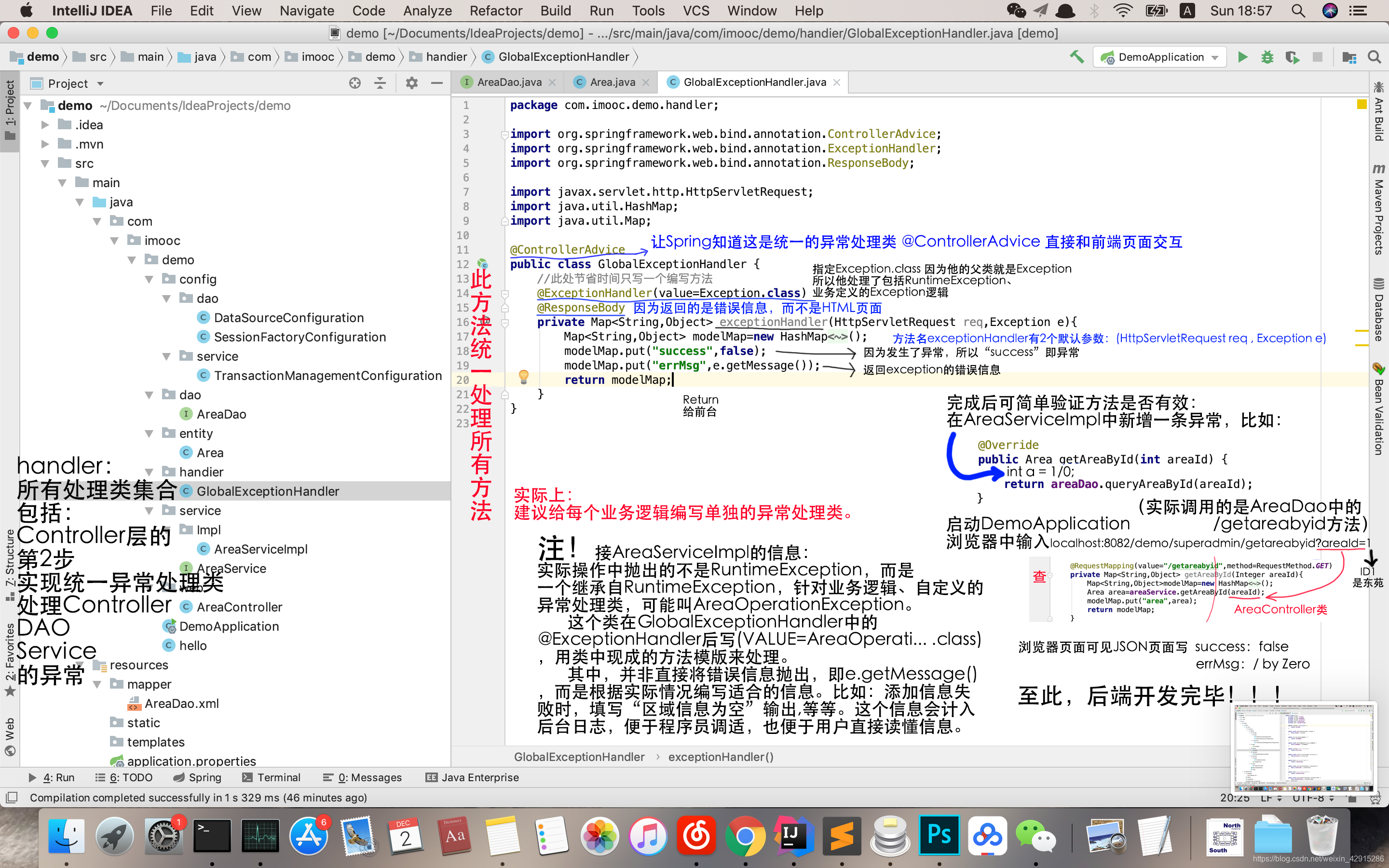Click the Stop square icon in toolbar
This screenshot has height=868, width=1389.
coord(1317,57)
